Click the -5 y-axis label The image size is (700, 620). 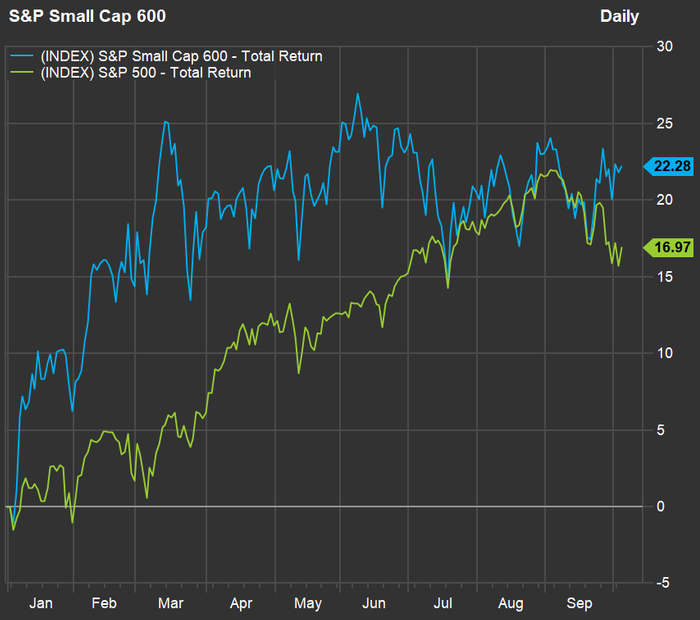[663, 583]
